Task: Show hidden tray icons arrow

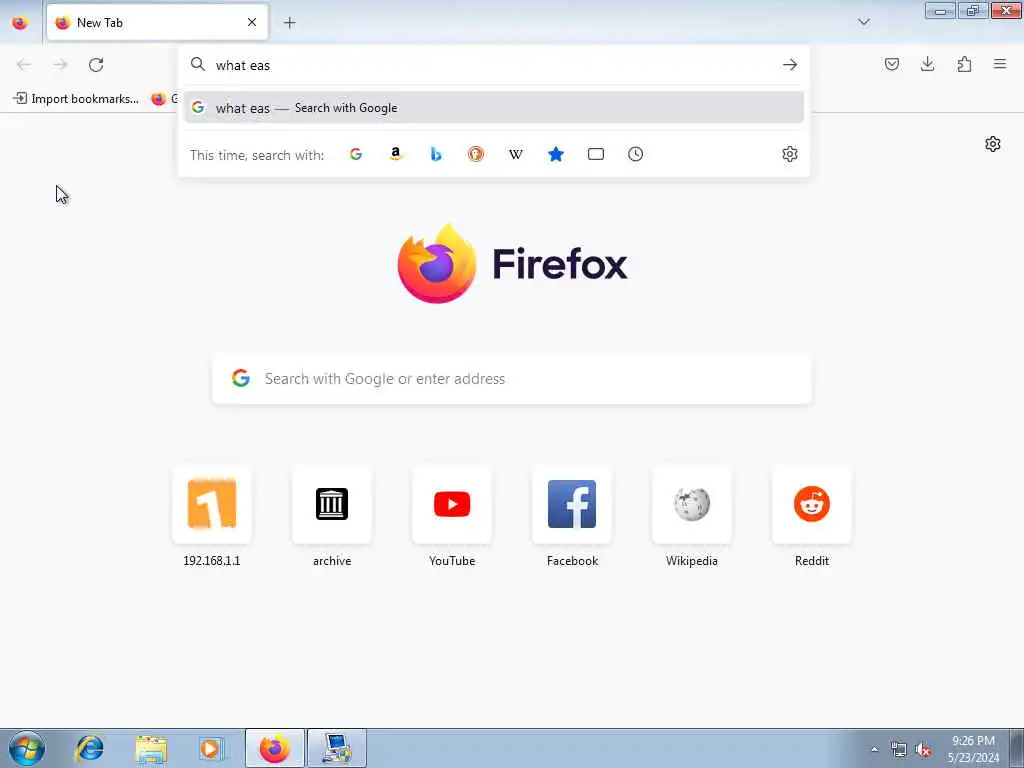Action: [874, 749]
